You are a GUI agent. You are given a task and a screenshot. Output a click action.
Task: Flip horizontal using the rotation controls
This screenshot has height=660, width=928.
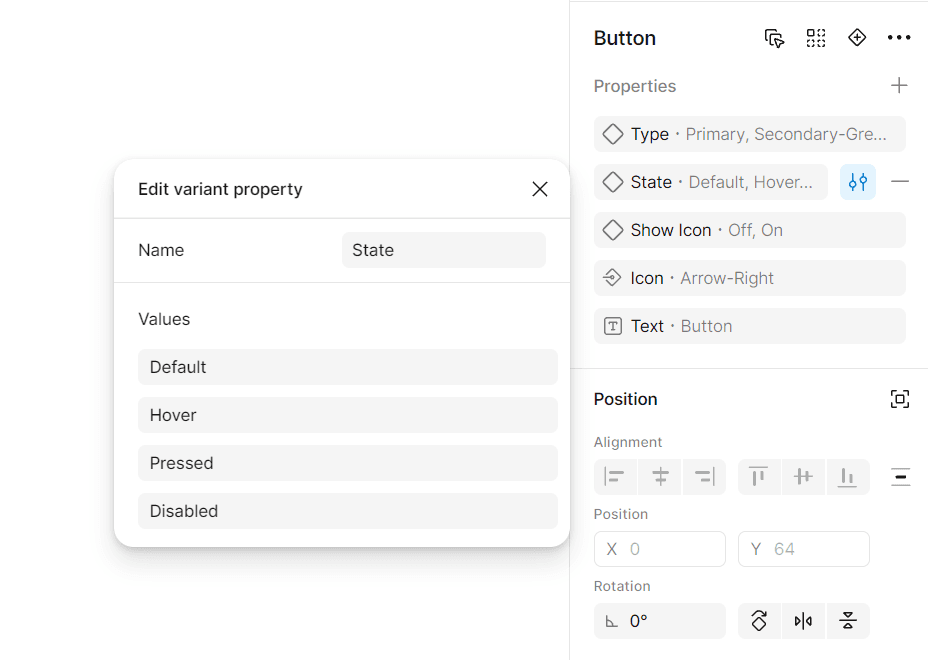(x=803, y=621)
